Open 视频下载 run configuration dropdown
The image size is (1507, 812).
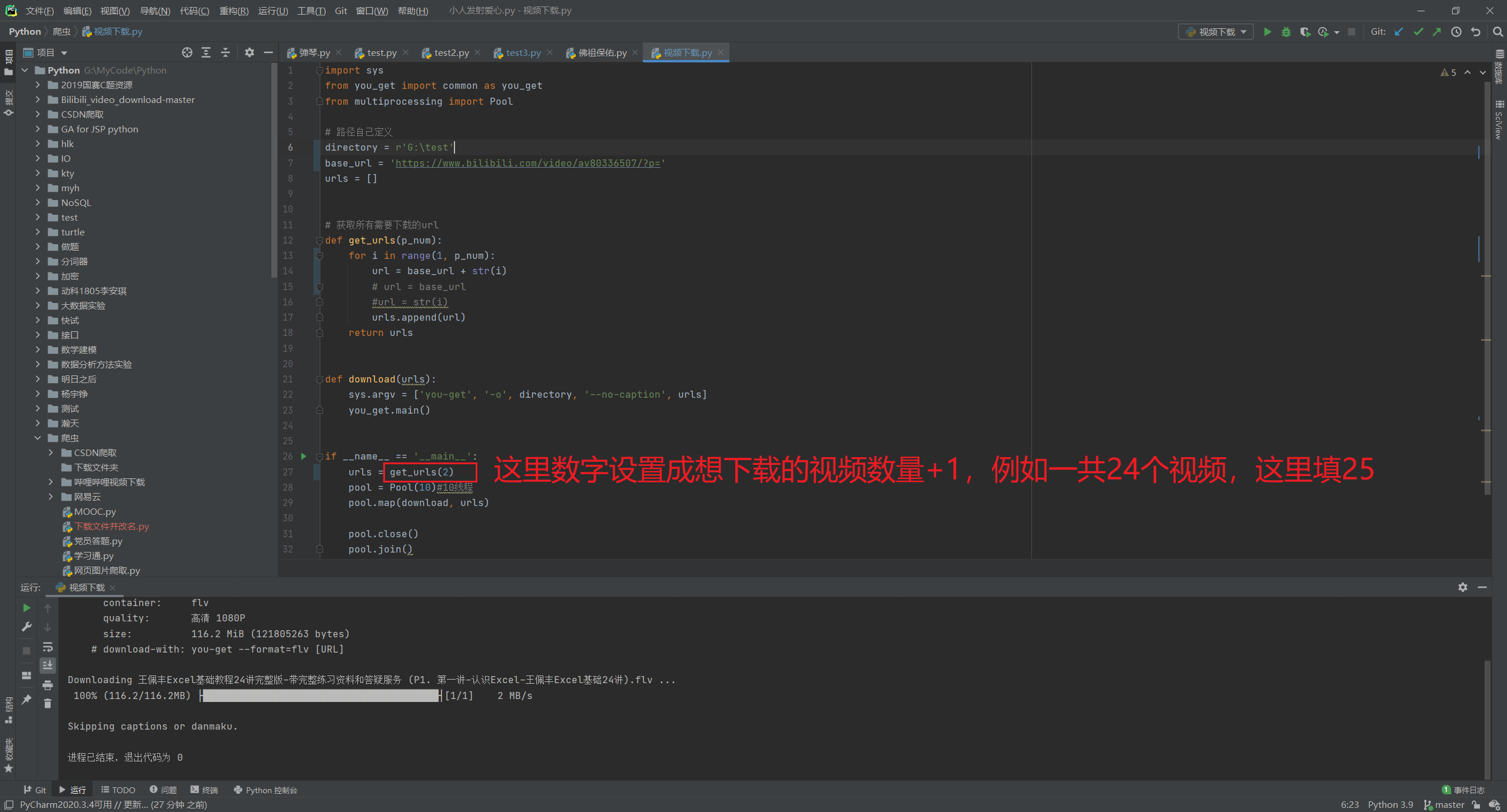pyautogui.click(x=1216, y=32)
